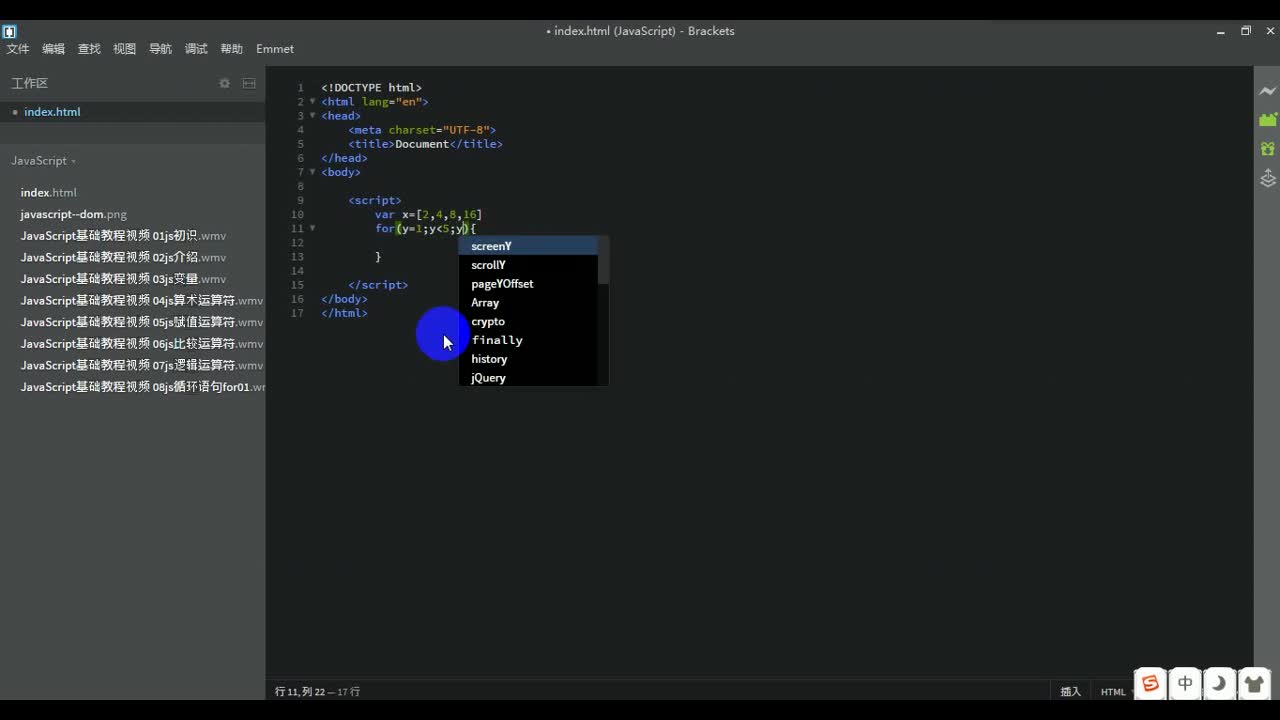Screen dimensions: 1280x720
Task: Open the Emmet menu
Action: click(274, 48)
